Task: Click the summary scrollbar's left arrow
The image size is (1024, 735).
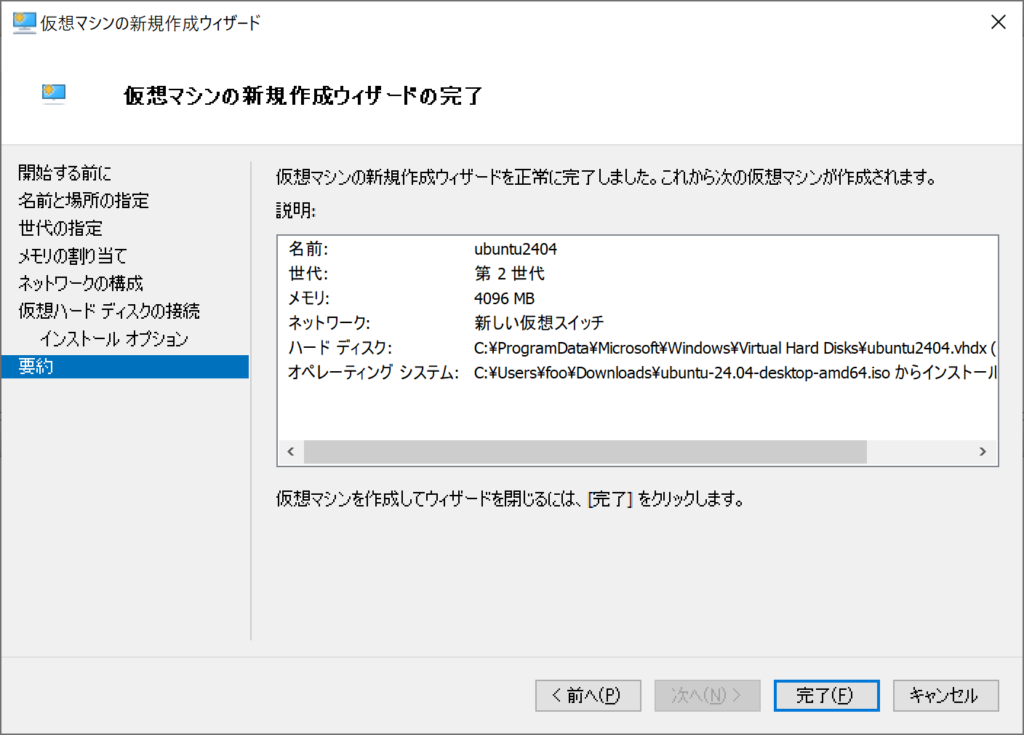Action: pyautogui.click(x=290, y=452)
